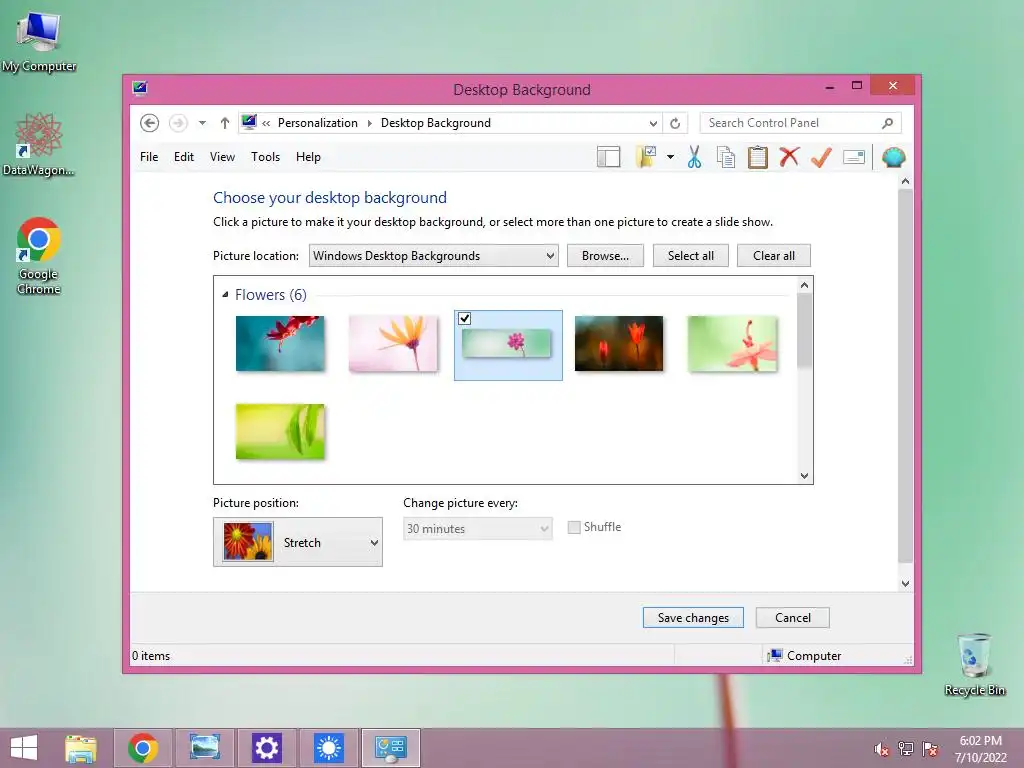The width and height of the screenshot is (1024, 768).
Task: Click the wallpaper list scroll down arrow
Action: point(805,475)
